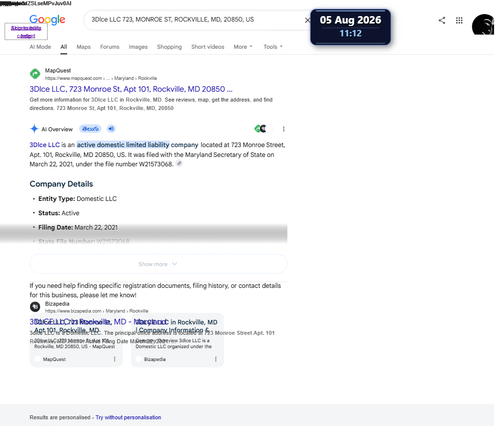The image size is (500, 426).
Task: Open the account profile avatar
Action: (x=483, y=24)
